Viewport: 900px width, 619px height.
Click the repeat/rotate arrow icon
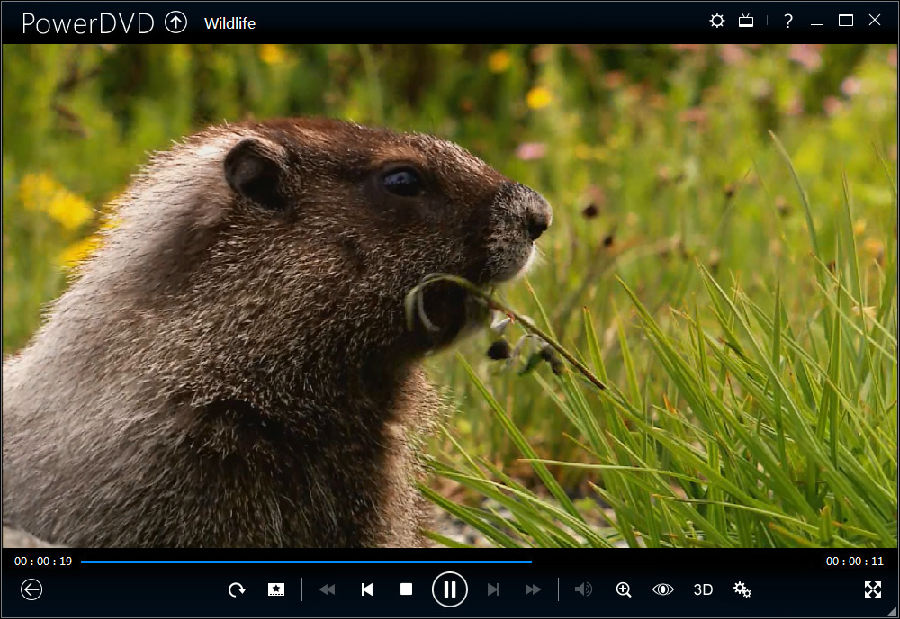tap(236, 589)
